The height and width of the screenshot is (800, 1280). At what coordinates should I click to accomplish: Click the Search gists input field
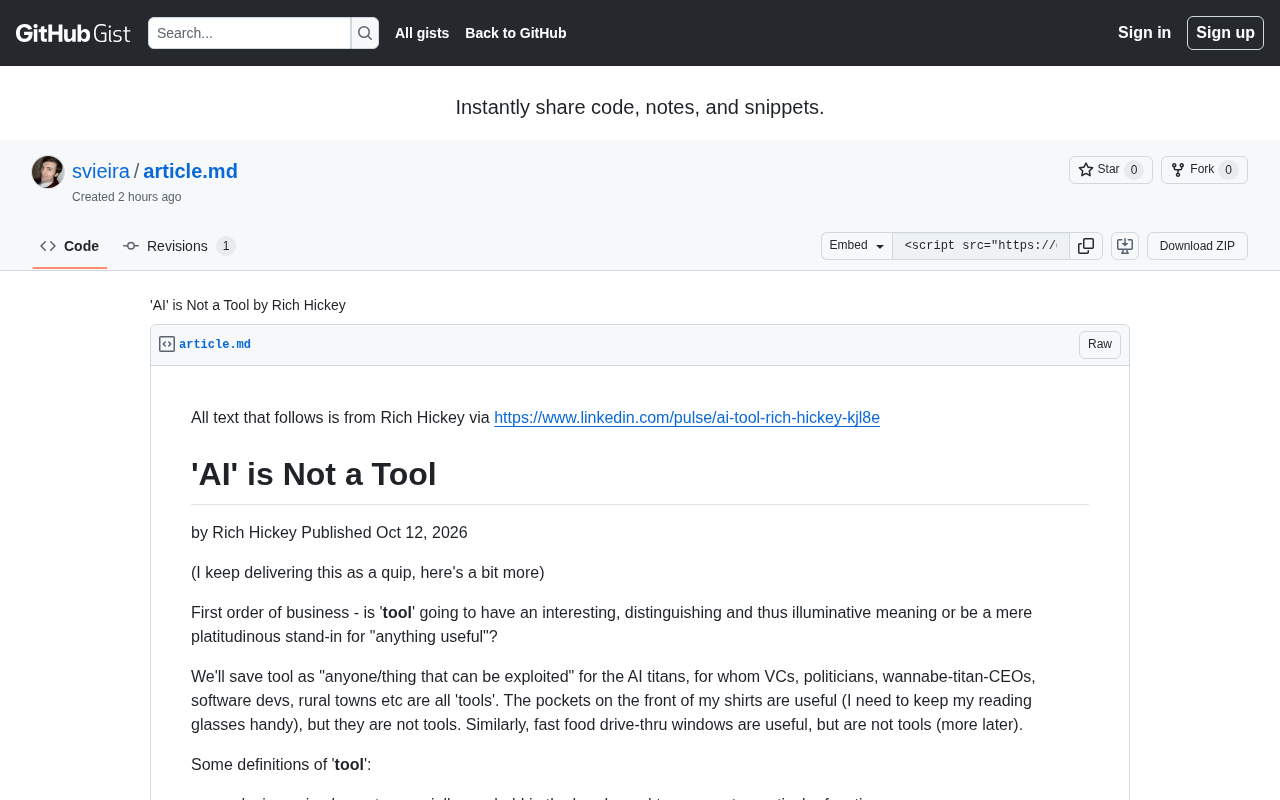[249, 33]
